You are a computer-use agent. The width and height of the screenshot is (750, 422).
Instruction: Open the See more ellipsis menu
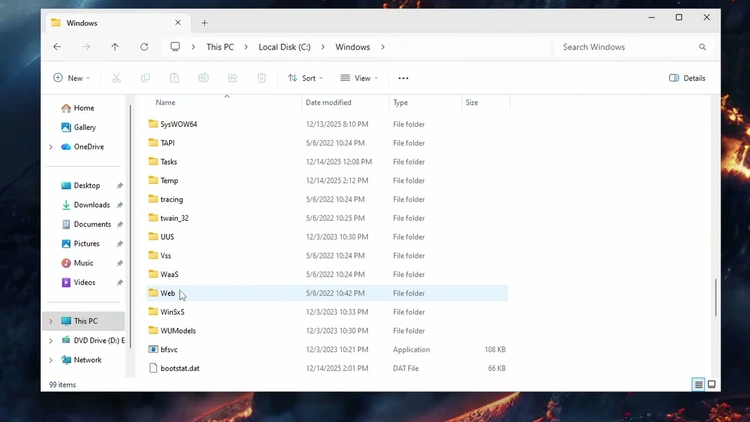(x=403, y=78)
